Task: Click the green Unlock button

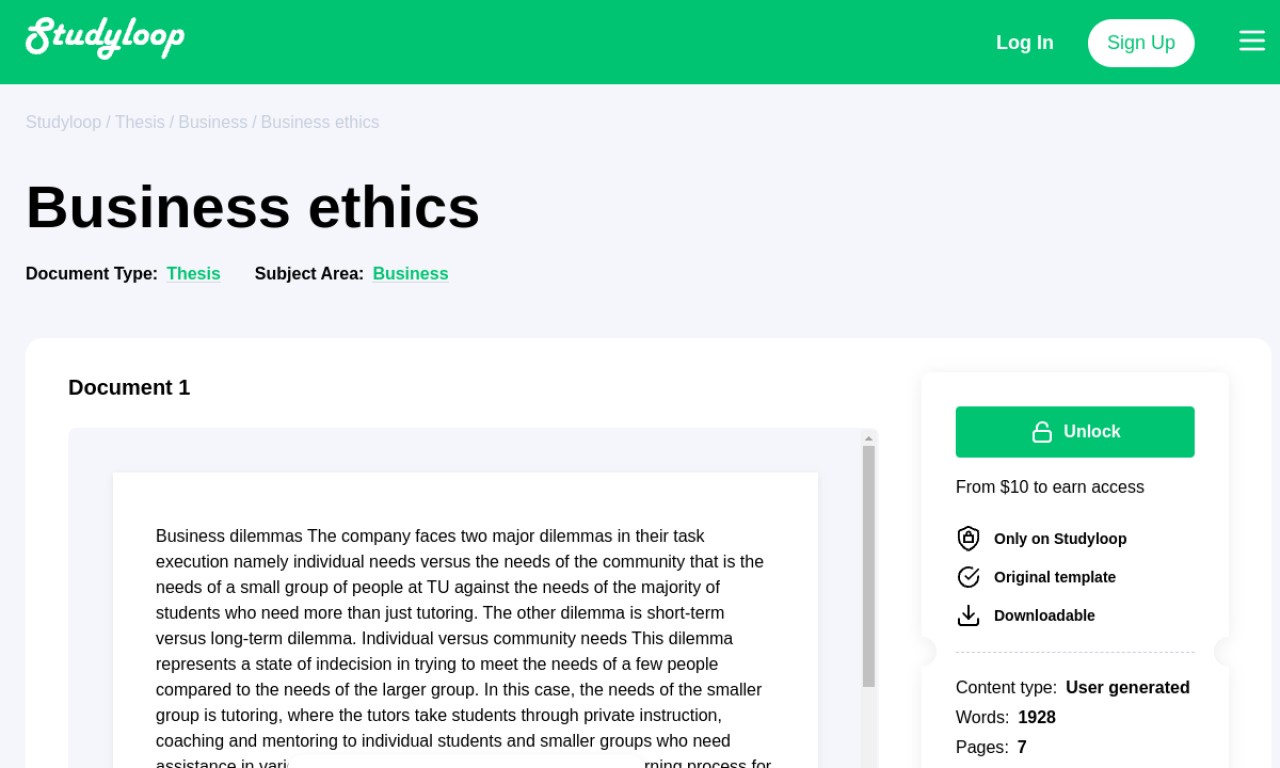Action: tap(1075, 432)
